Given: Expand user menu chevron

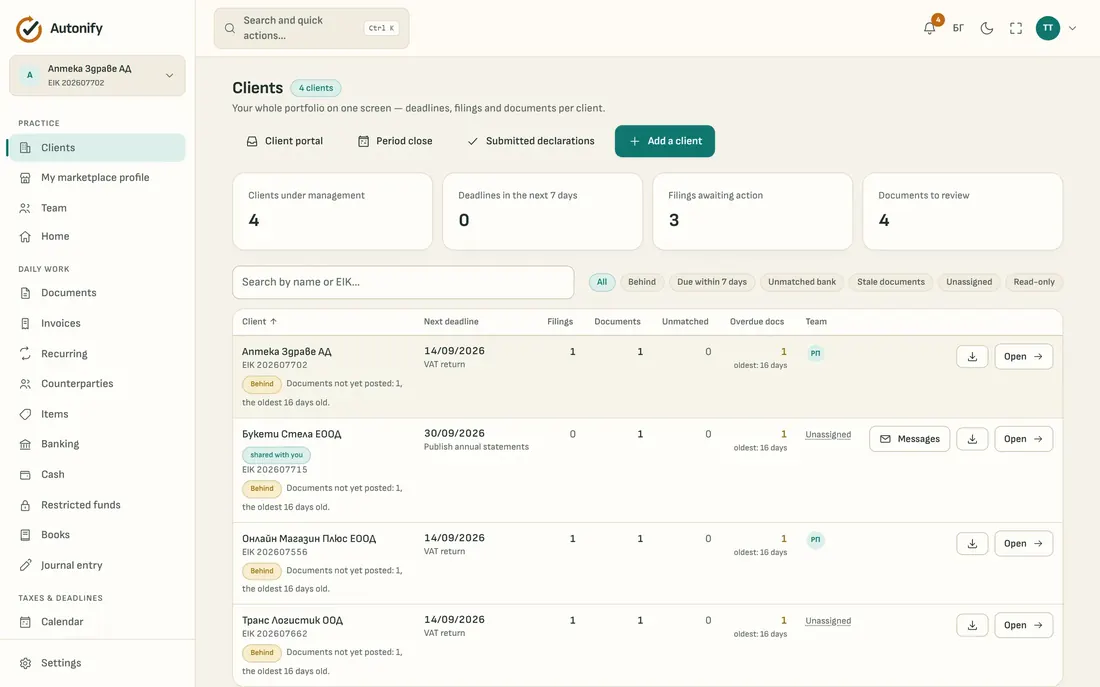Looking at the screenshot, I should [1073, 28].
